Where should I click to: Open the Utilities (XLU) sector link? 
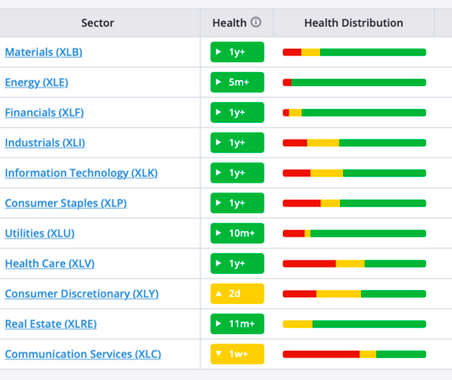(40, 233)
